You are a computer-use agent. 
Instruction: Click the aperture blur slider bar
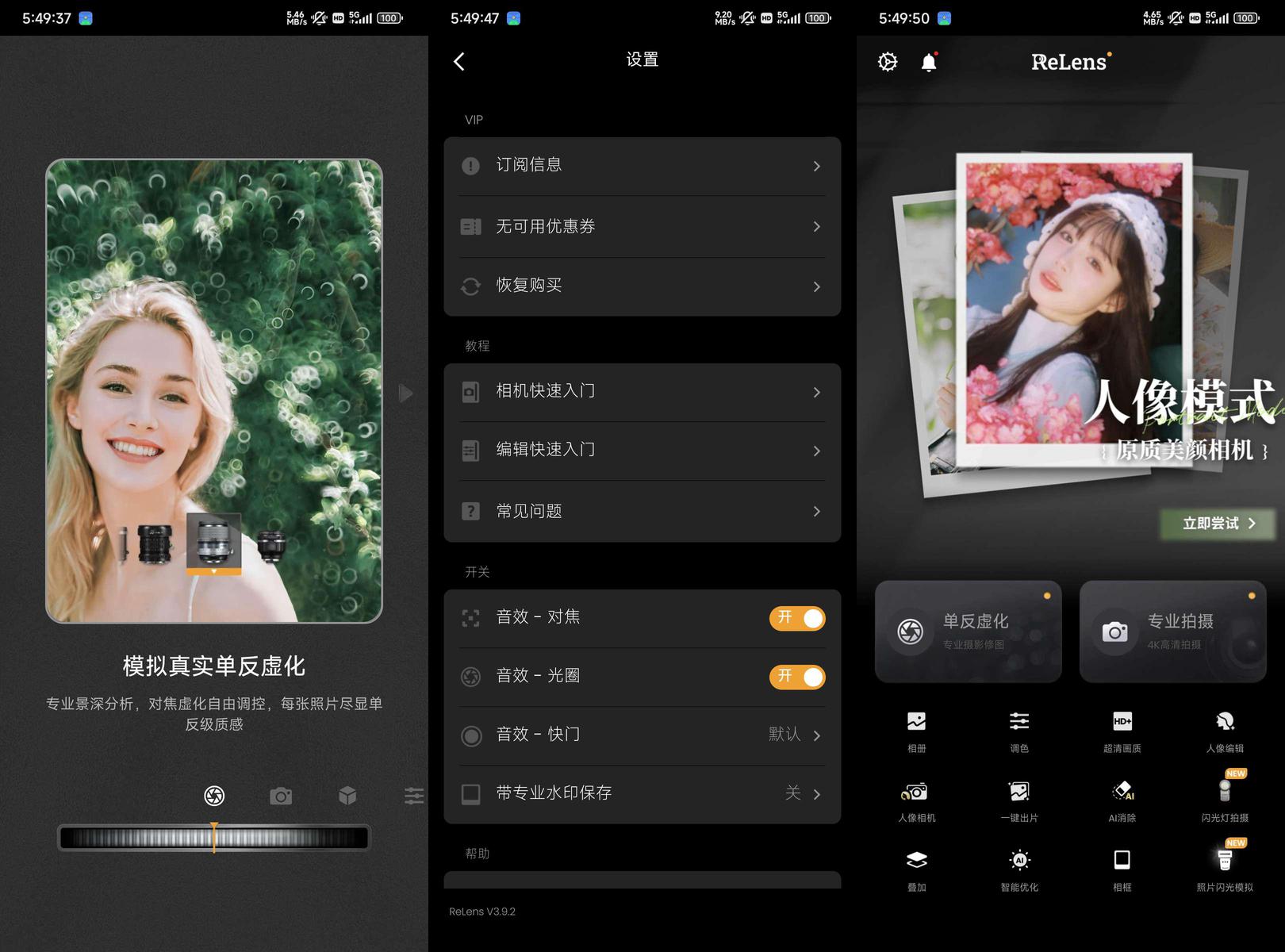[x=214, y=838]
